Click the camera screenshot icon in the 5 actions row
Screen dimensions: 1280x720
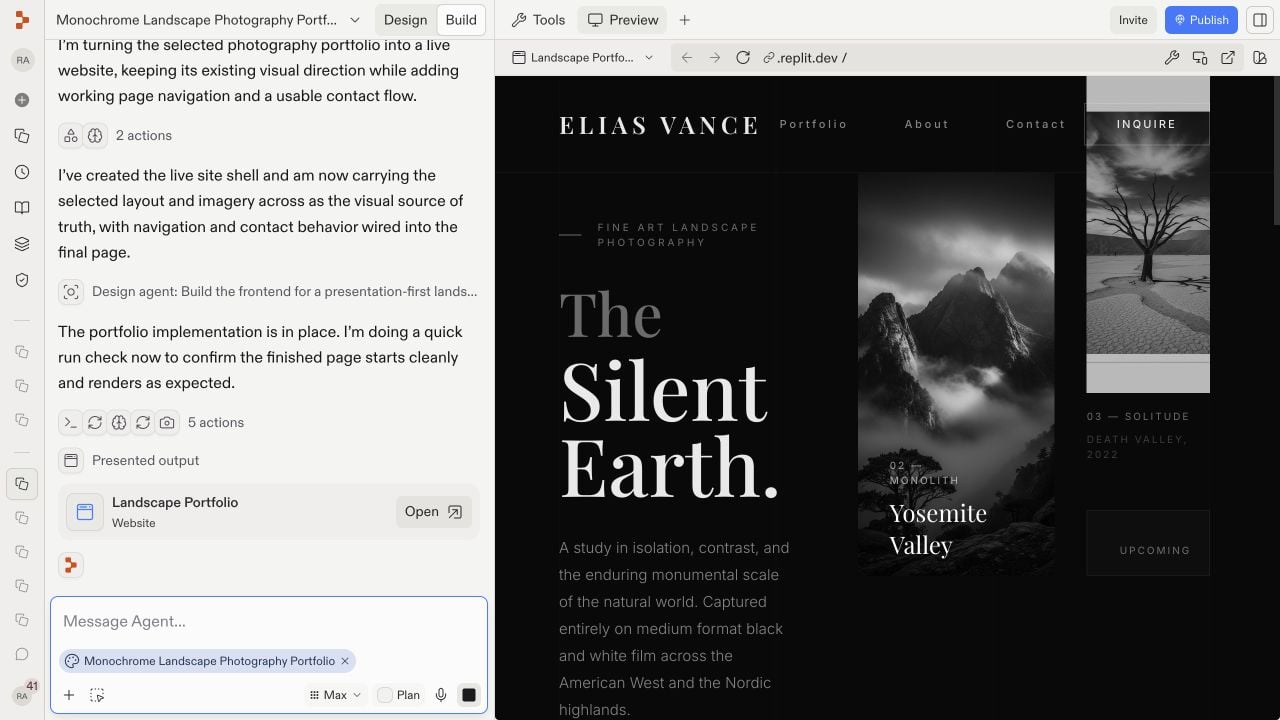167,423
